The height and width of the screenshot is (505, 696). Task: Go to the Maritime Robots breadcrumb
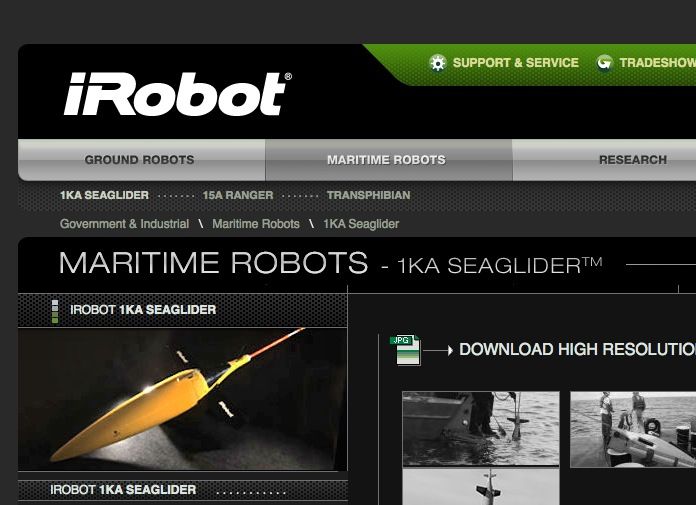[x=256, y=224]
